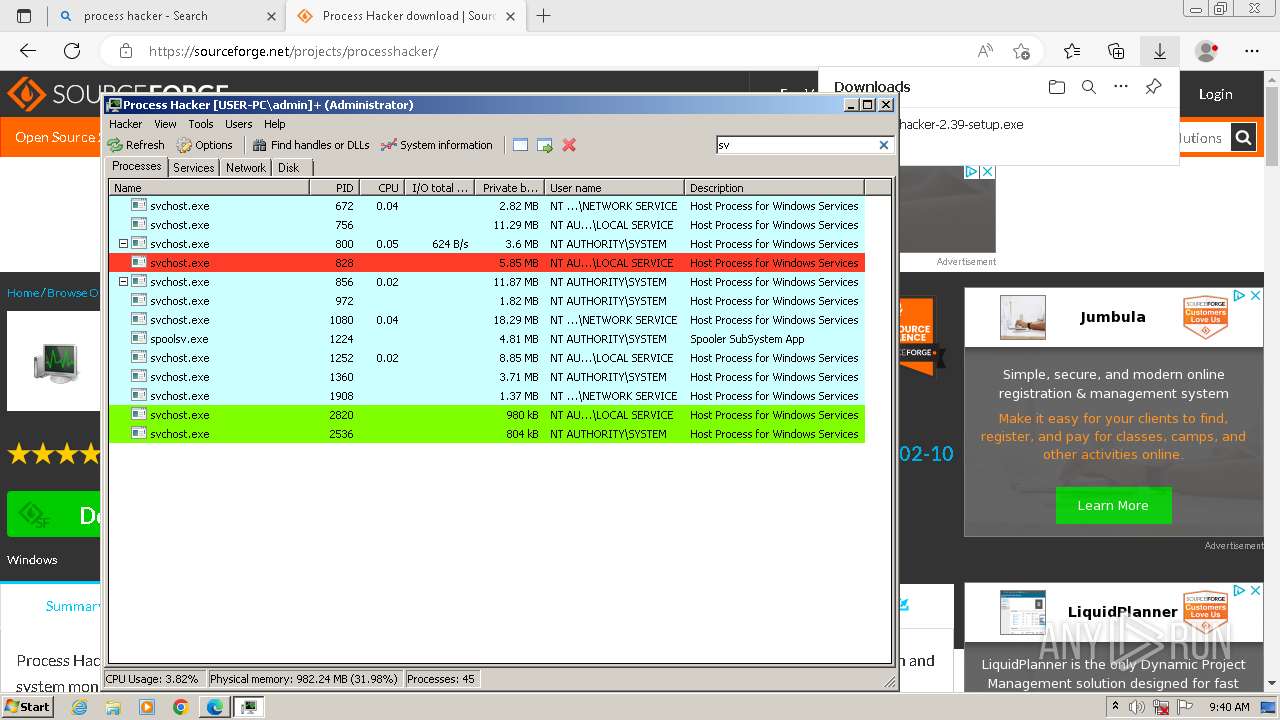This screenshot has height=720, width=1280.
Task: Sort by the User name column header
Action: click(x=614, y=188)
